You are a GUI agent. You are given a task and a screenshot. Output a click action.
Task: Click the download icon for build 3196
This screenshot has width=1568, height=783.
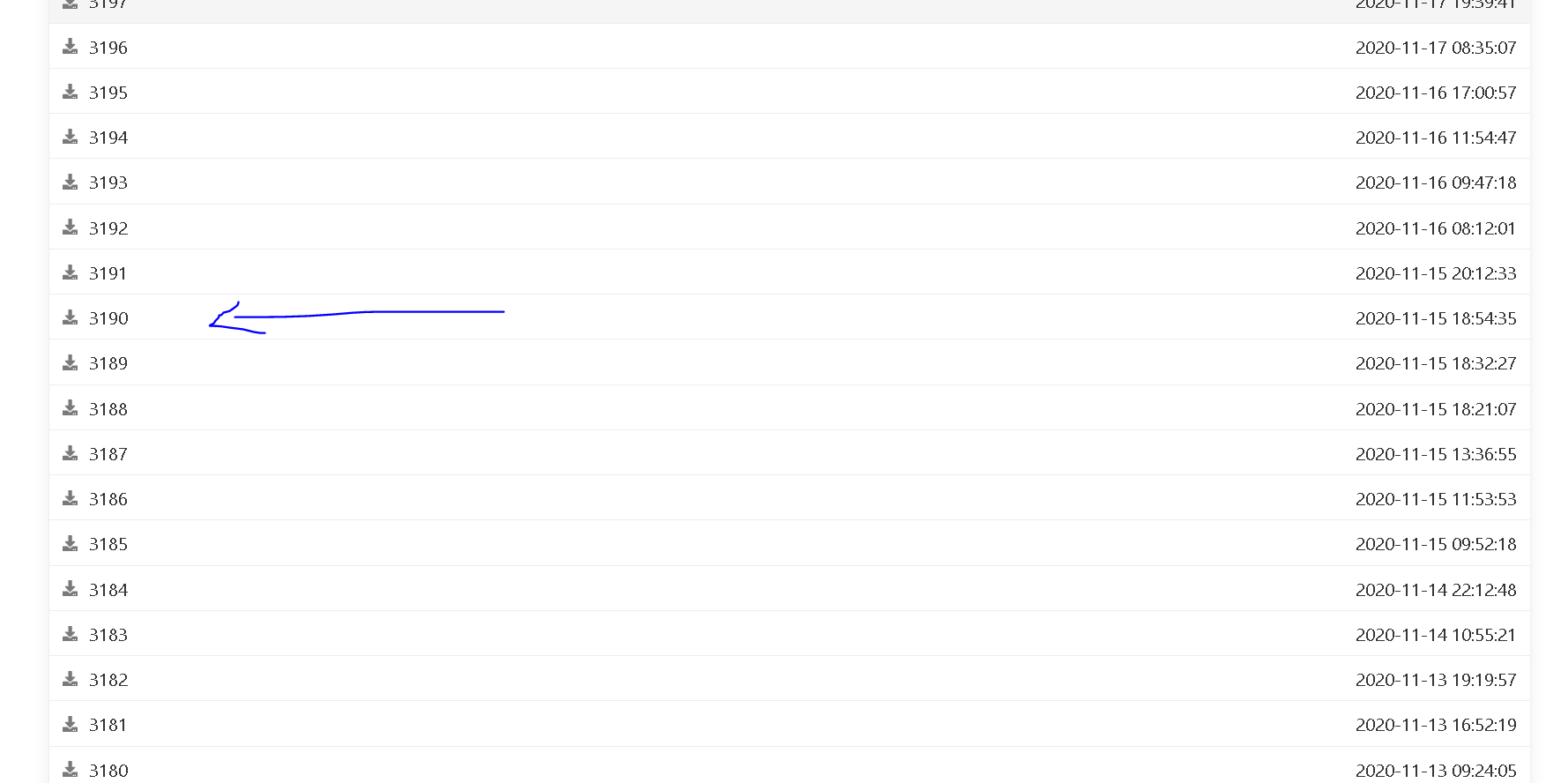71,47
